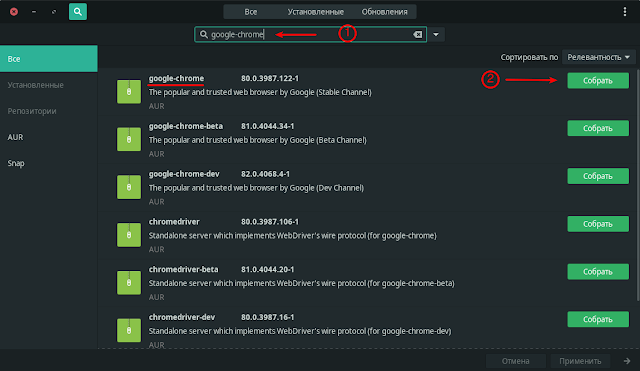
Task: Maximize the package manager window
Action: [54, 12]
